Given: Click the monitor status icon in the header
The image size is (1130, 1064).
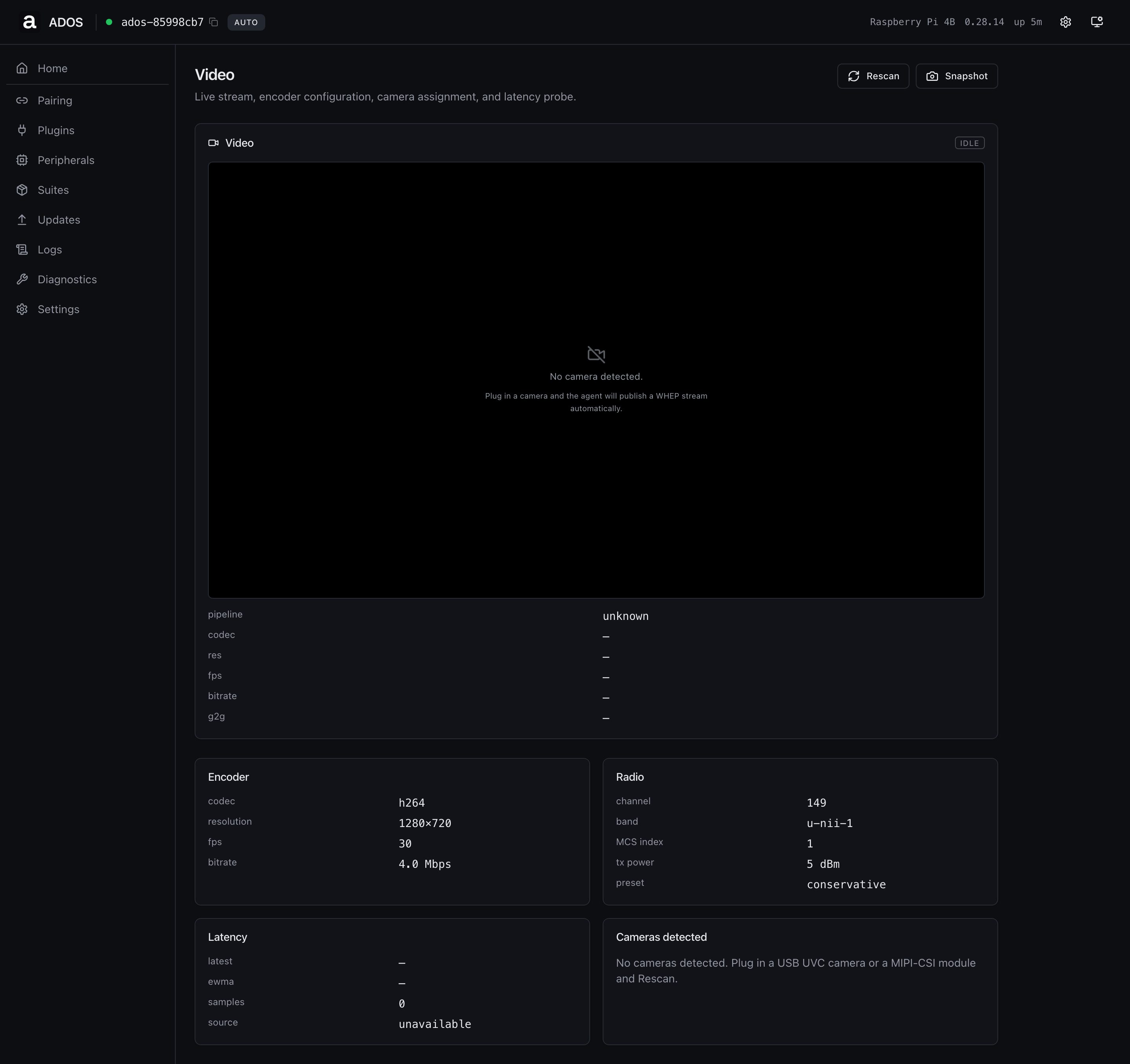Looking at the screenshot, I should [x=1097, y=22].
